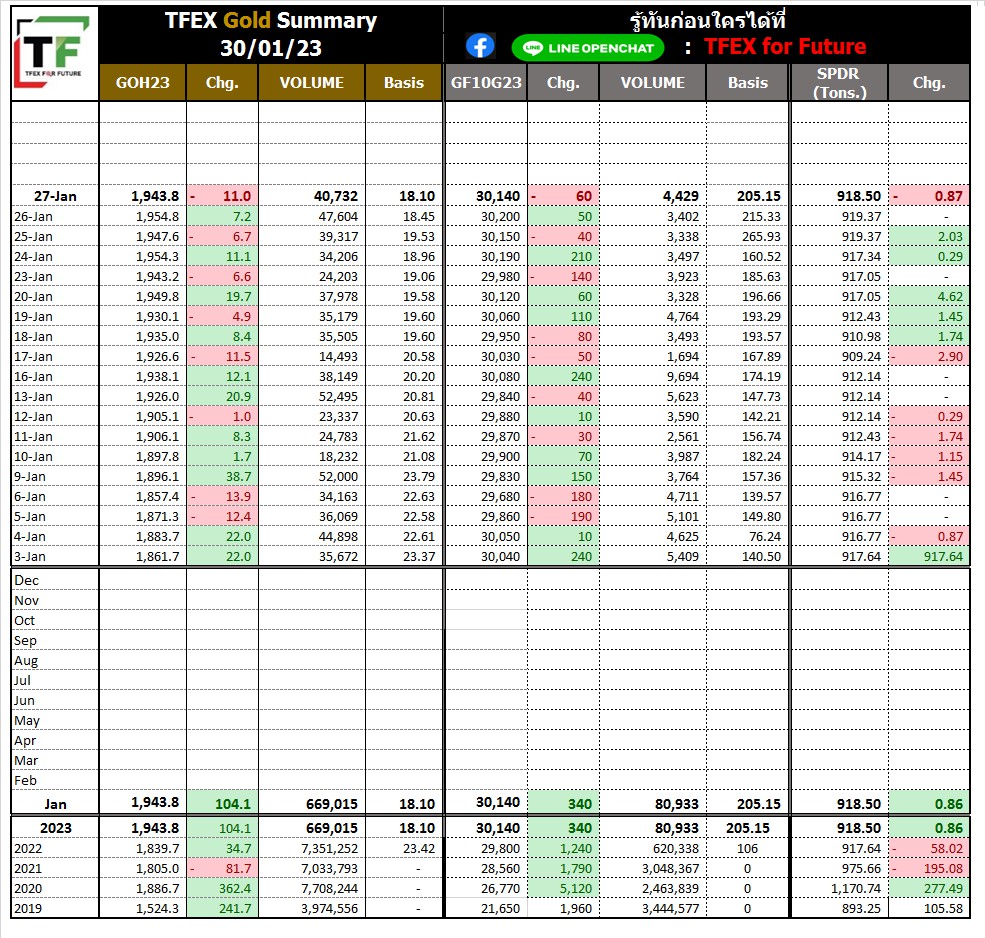The image size is (985, 938).
Task: Click the TFEX For Future logo
Action: [x=55, y=53]
